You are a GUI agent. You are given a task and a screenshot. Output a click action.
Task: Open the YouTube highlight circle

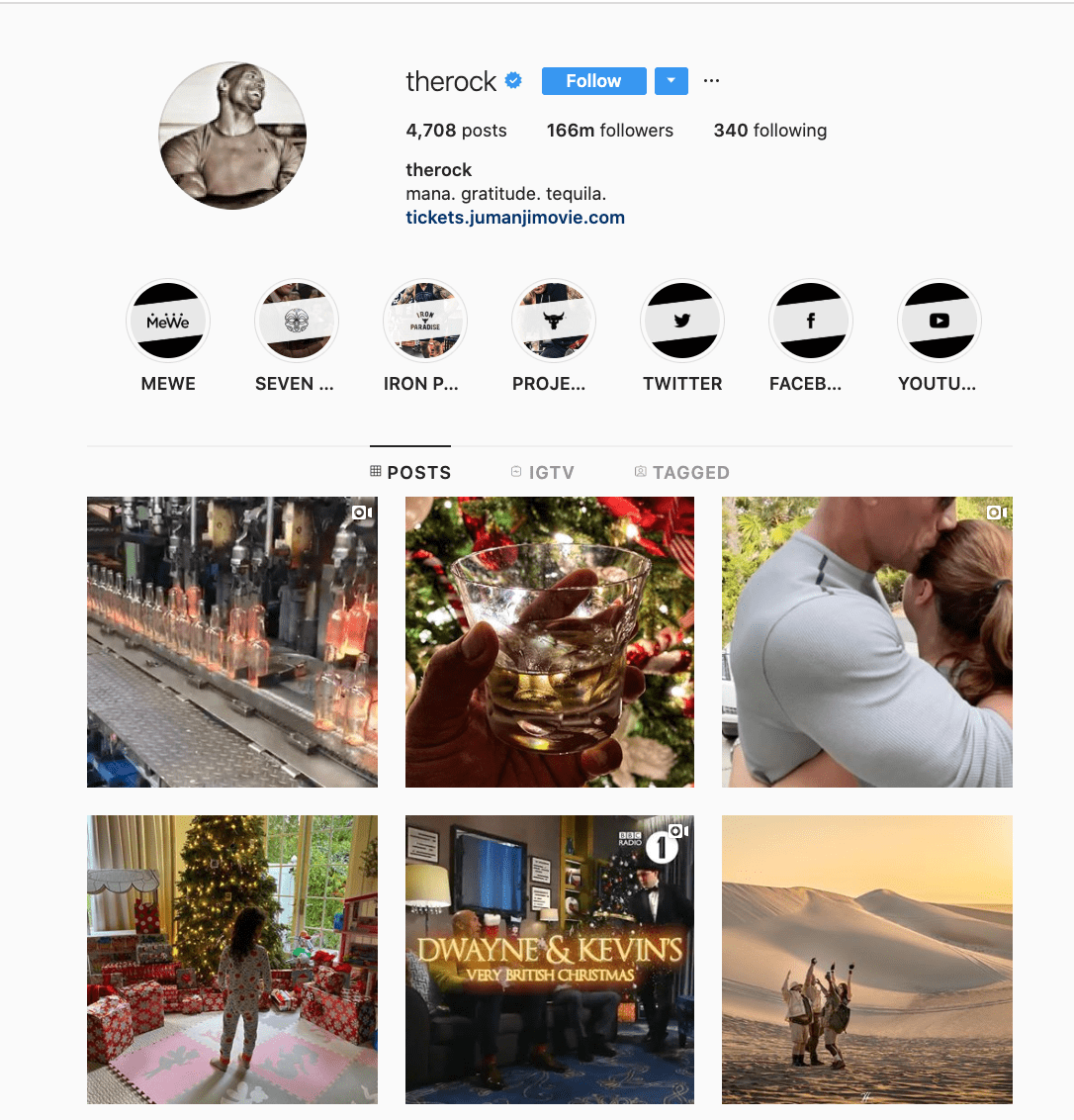tap(940, 321)
